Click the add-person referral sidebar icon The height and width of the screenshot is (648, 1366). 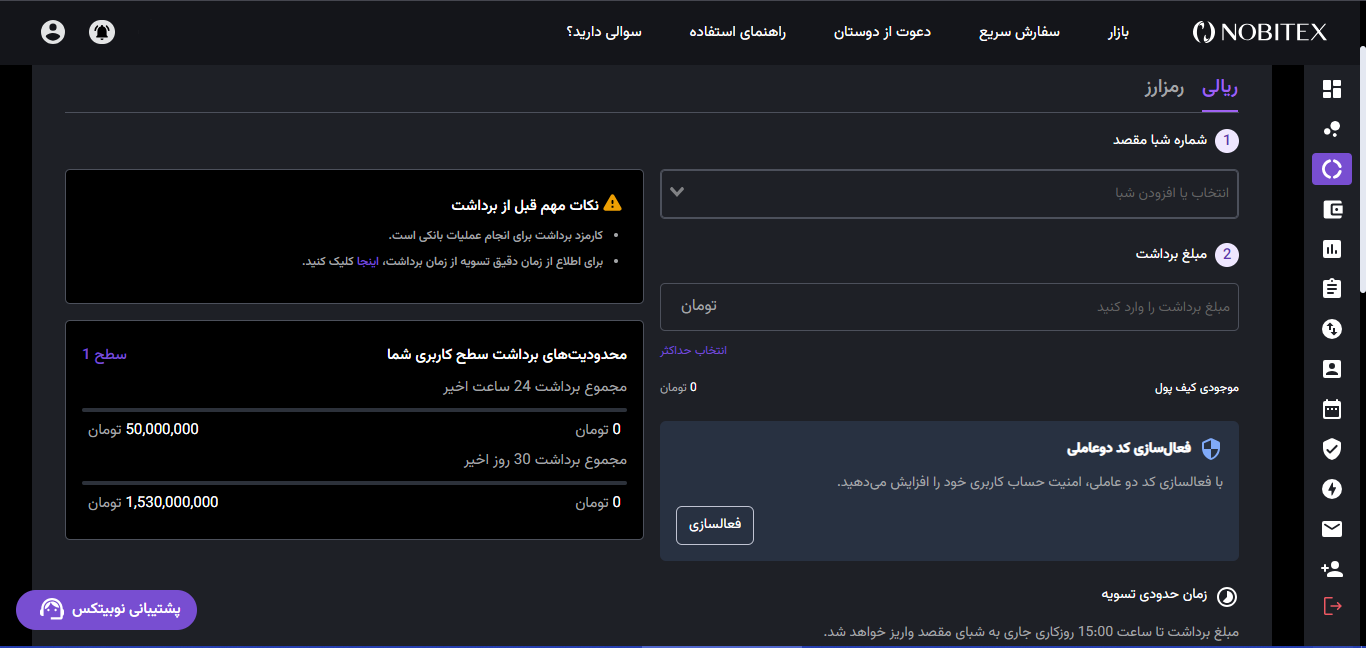click(x=1331, y=568)
